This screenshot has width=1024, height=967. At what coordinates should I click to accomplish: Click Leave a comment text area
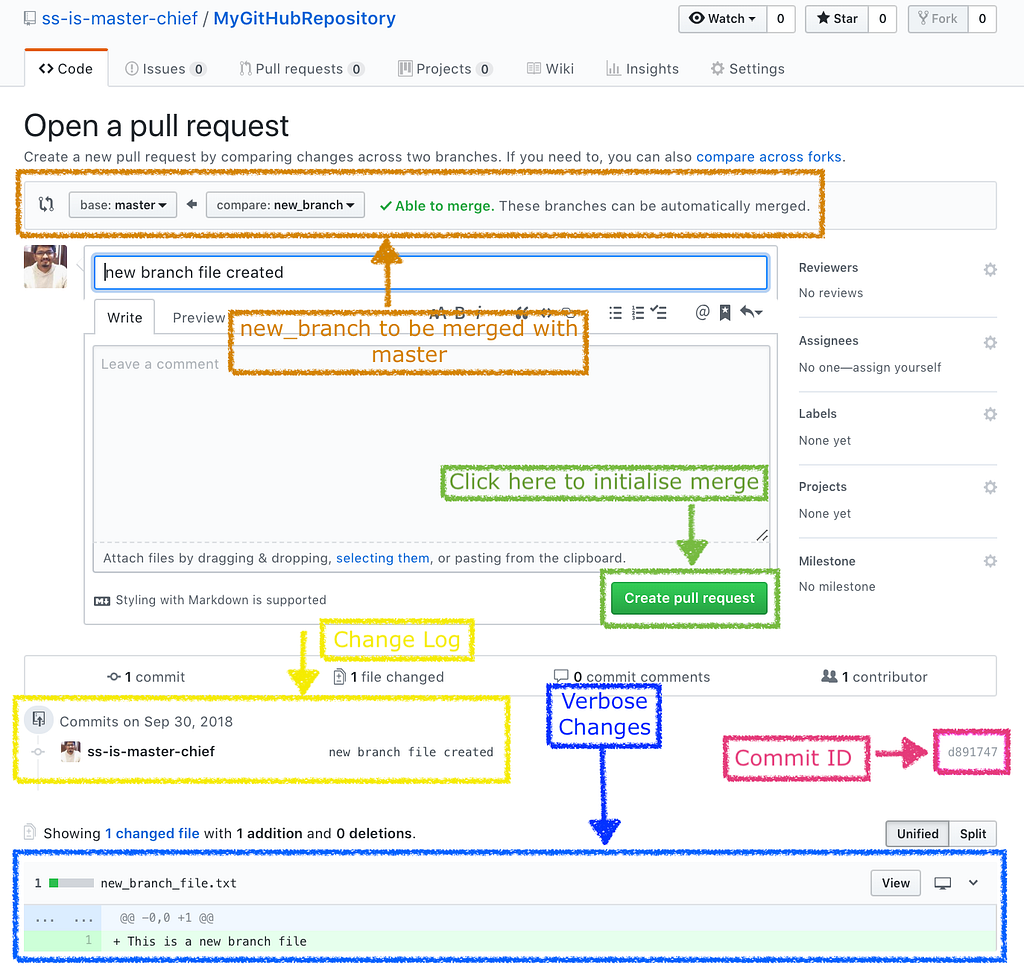(432, 444)
